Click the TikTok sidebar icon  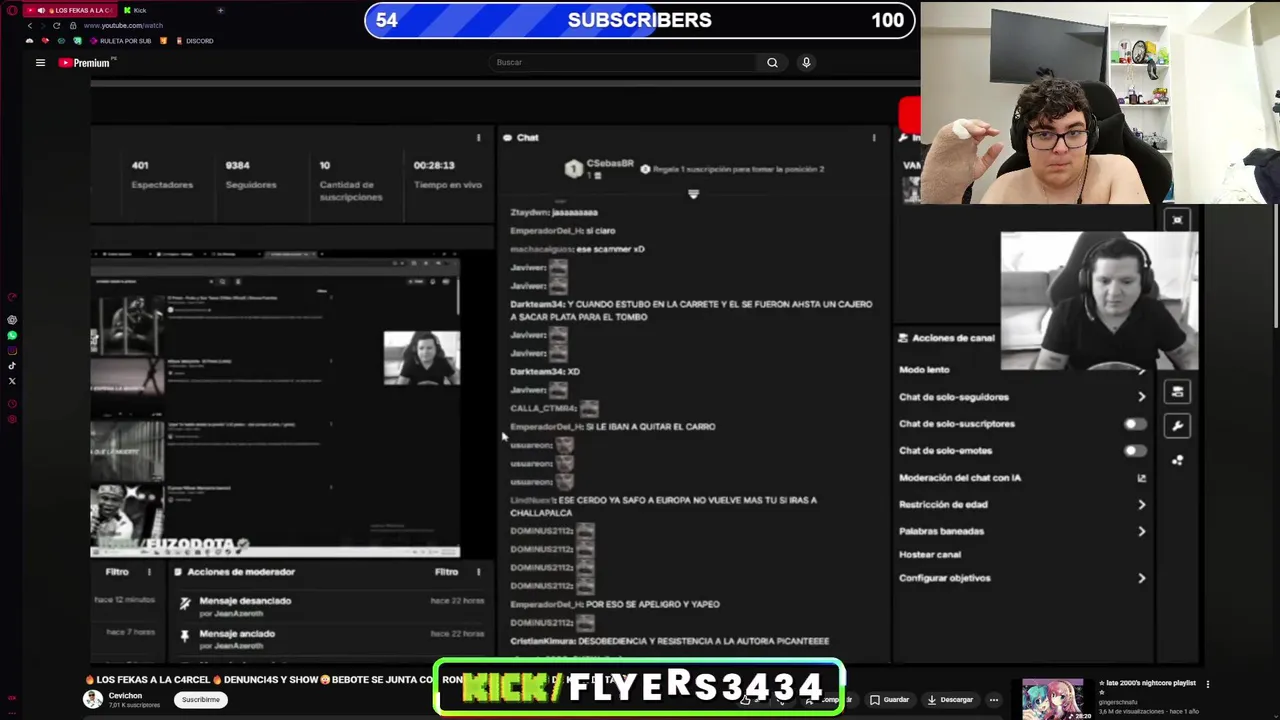click(x=12, y=365)
